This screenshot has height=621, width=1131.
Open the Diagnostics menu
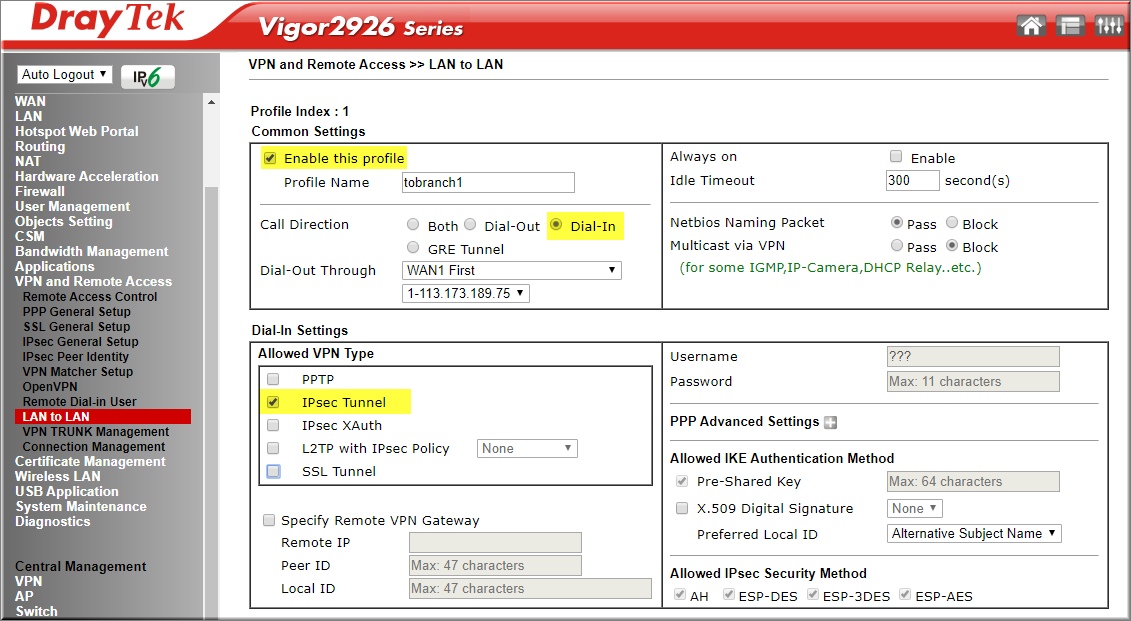point(53,521)
